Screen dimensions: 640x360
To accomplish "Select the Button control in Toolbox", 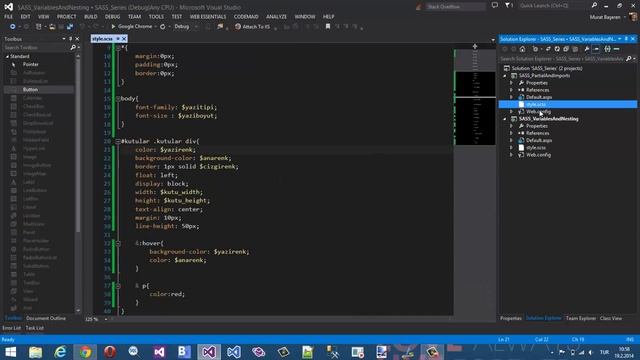I will pos(39,89).
